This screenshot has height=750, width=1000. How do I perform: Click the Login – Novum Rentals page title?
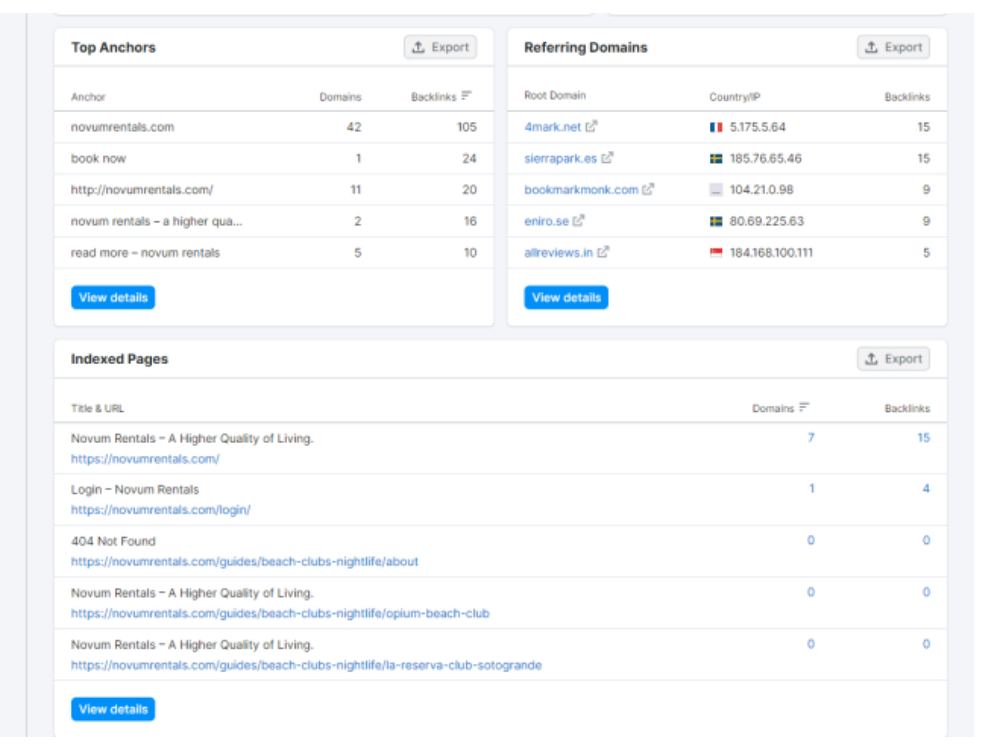(135, 489)
